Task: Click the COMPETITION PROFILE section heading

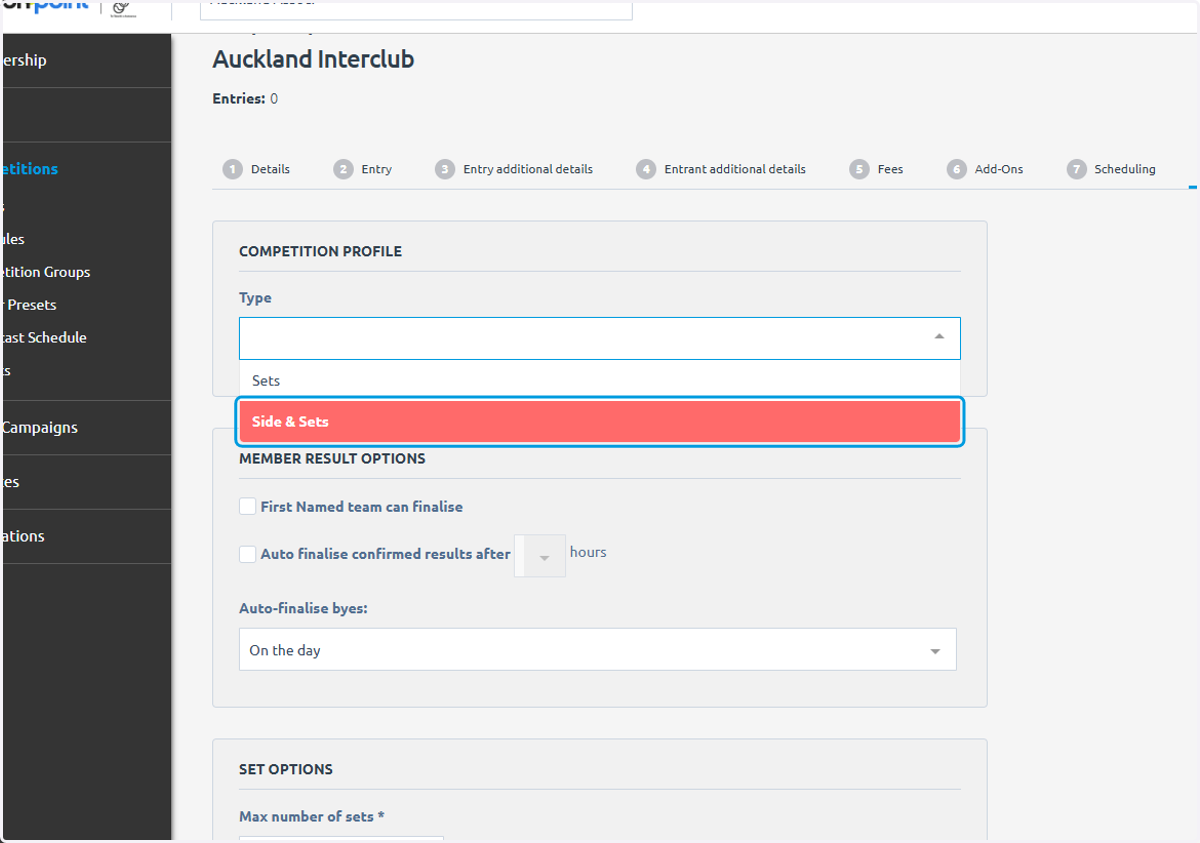Action: [320, 251]
